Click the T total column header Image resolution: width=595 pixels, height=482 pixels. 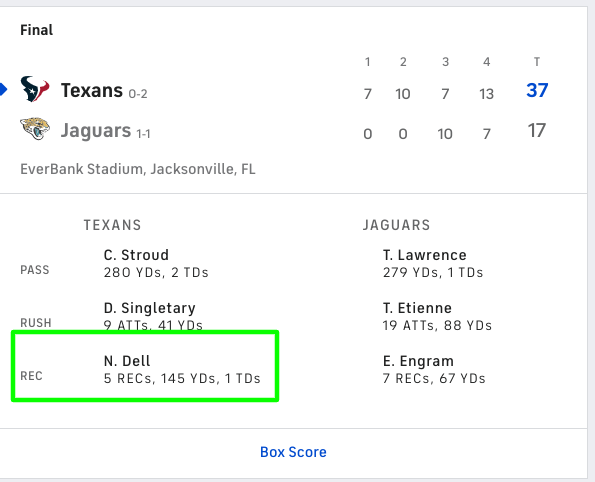[537, 62]
